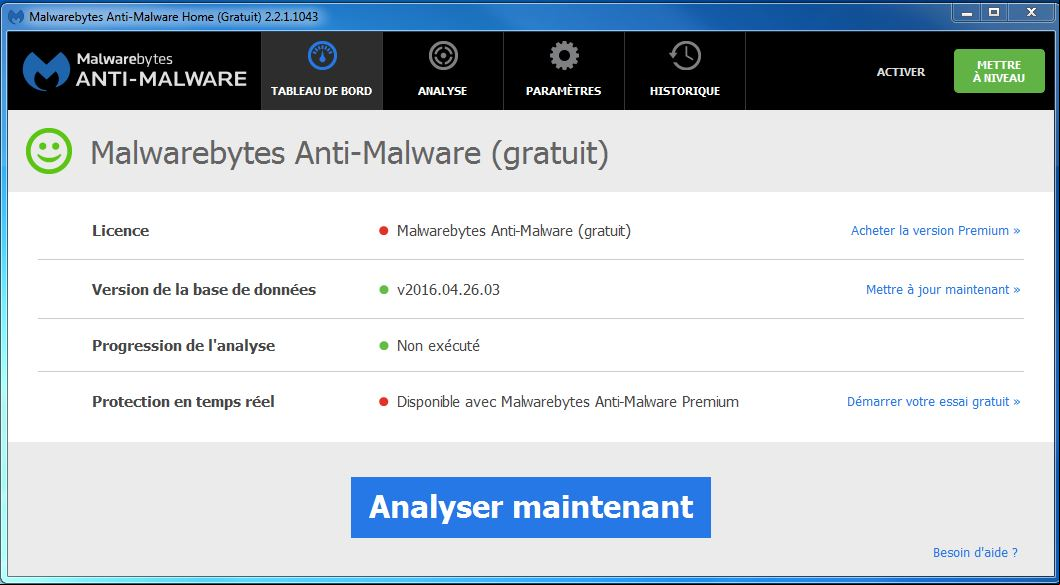
Task: Close the Malwarebytes window
Action: pos(1031,12)
